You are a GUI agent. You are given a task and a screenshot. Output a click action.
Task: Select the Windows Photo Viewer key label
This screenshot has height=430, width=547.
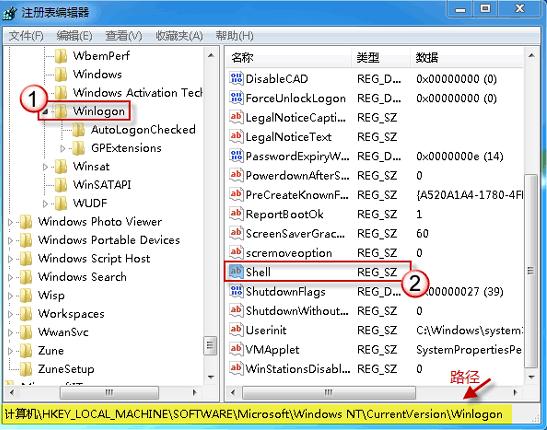pos(100,222)
